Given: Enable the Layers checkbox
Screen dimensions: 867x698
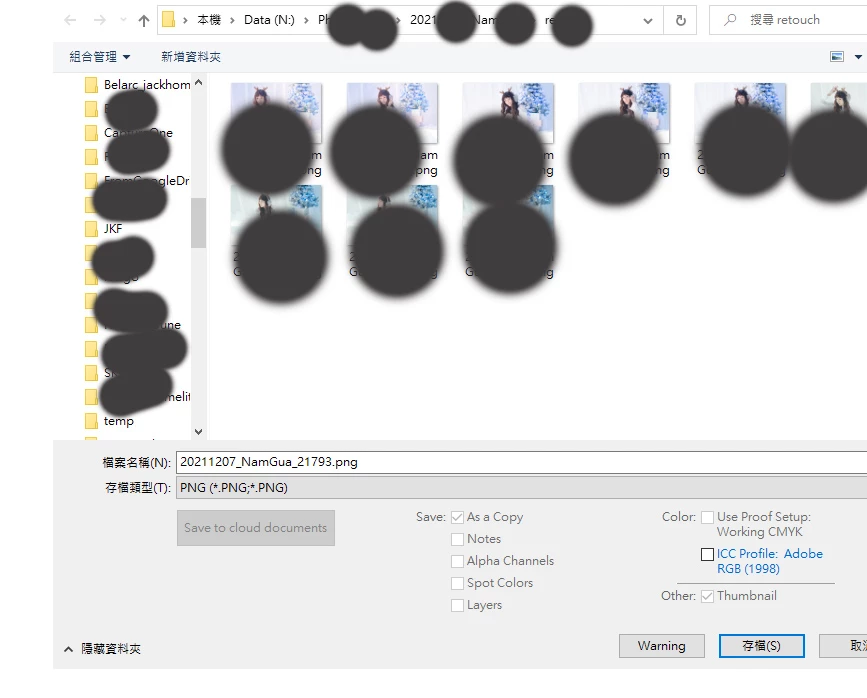Looking at the screenshot, I should pos(457,606).
